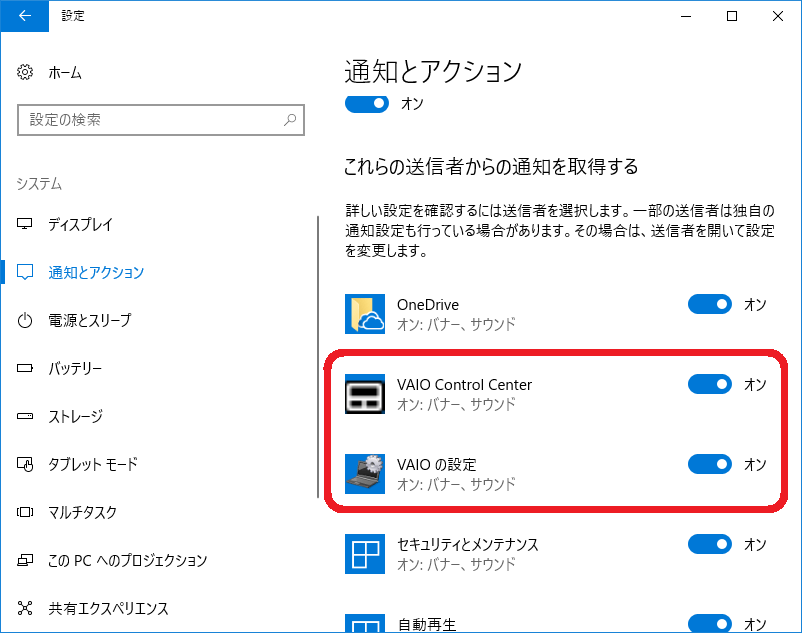Image resolution: width=802 pixels, height=633 pixels.
Task: Disable VAIO の設定 notifications switch
Action: point(710,464)
